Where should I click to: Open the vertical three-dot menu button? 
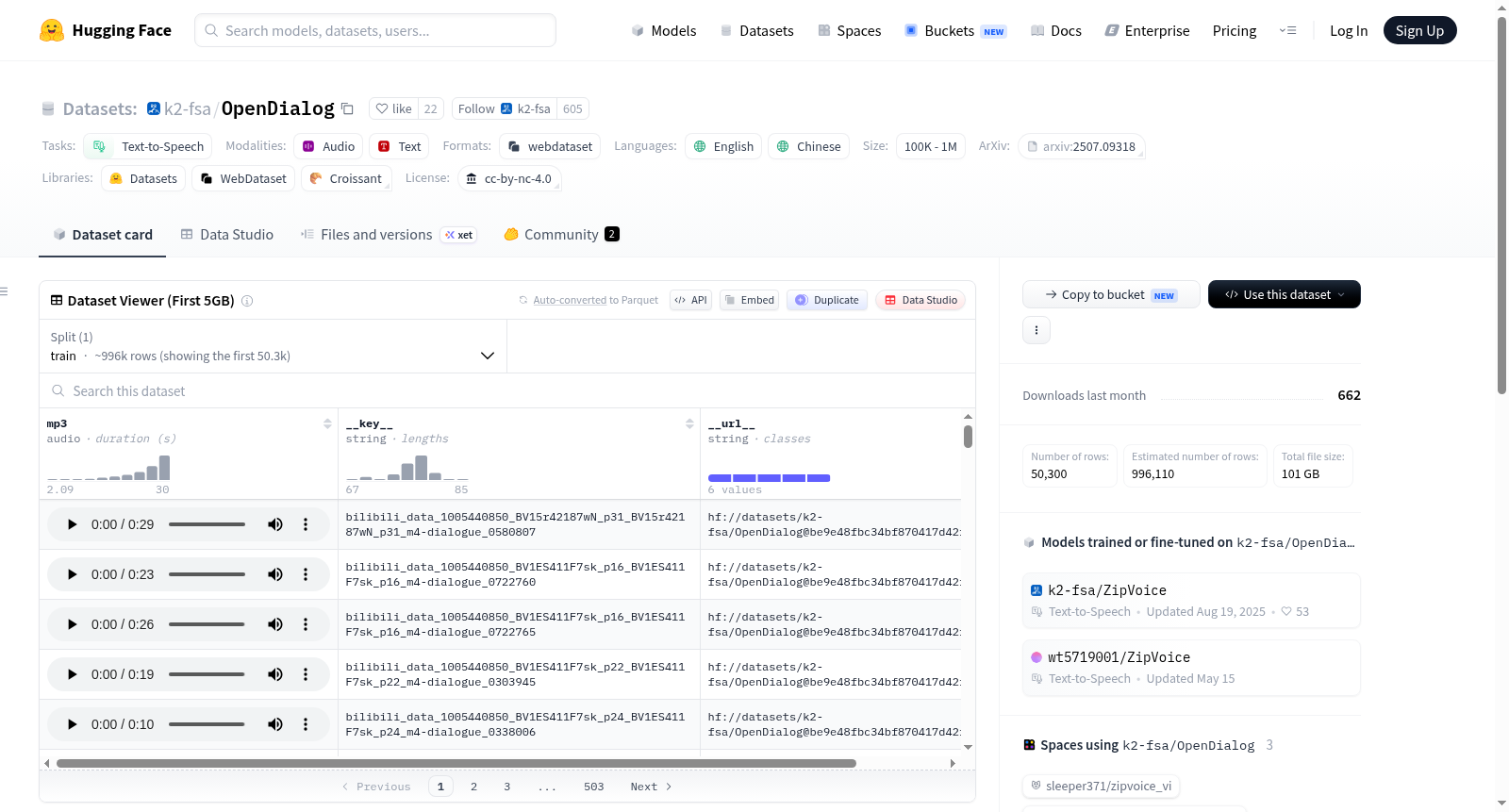[x=1036, y=330]
